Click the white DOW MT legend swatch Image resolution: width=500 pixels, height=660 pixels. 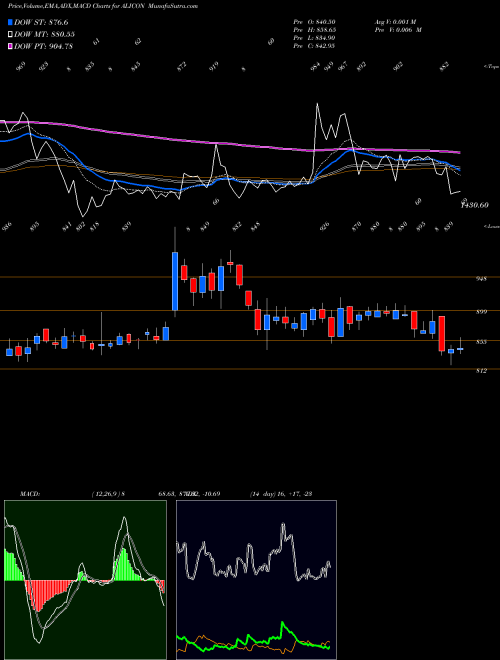10,34
